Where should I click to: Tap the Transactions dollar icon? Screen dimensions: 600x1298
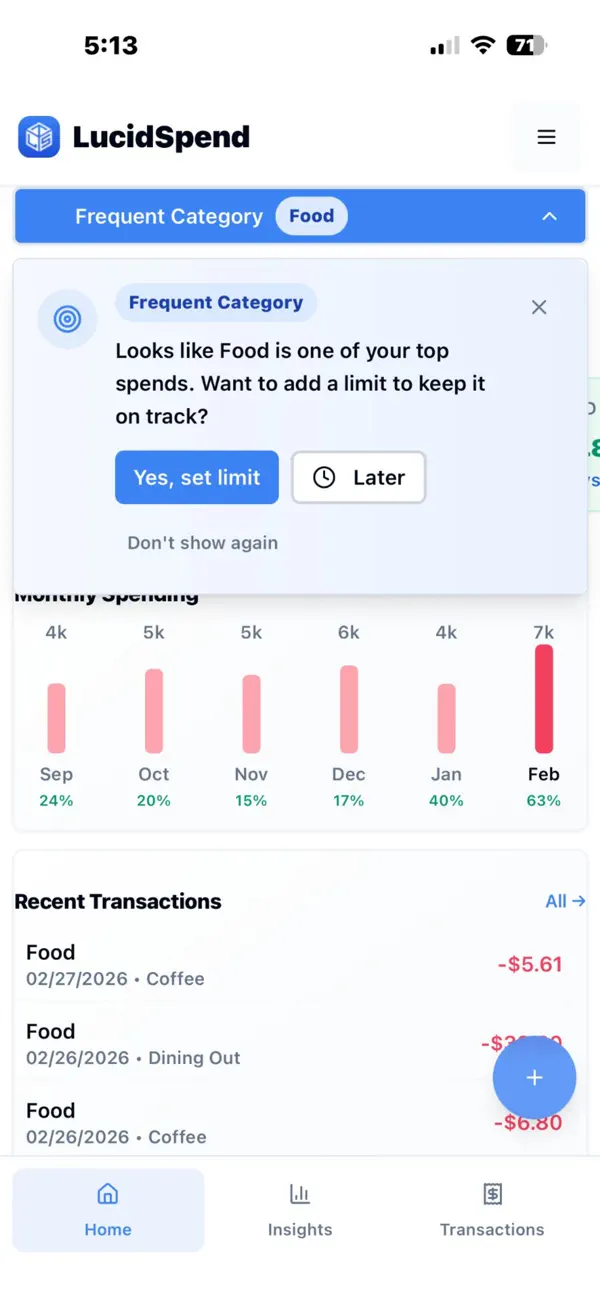(492, 1193)
